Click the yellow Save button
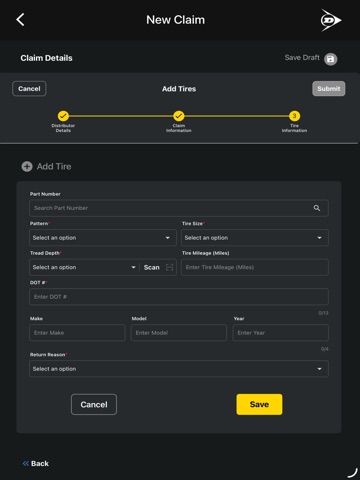 (x=259, y=404)
